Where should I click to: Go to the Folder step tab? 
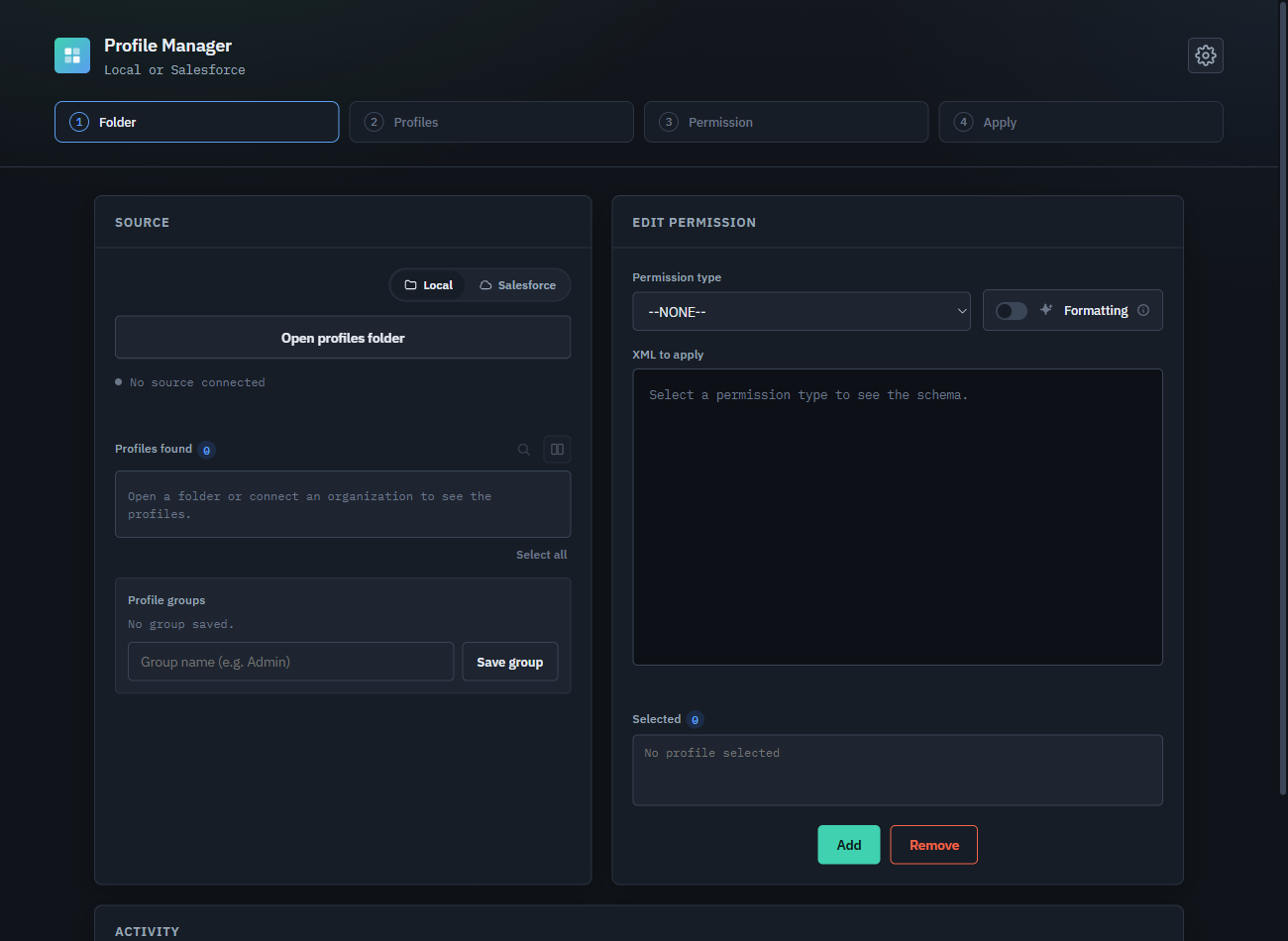(196, 122)
